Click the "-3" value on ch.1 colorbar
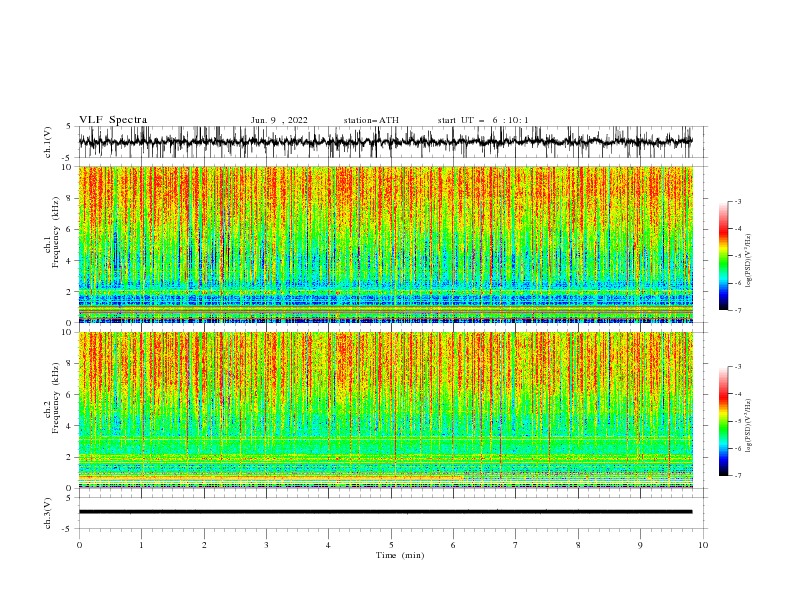The width and height of the screenshot is (792, 612). (737, 201)
